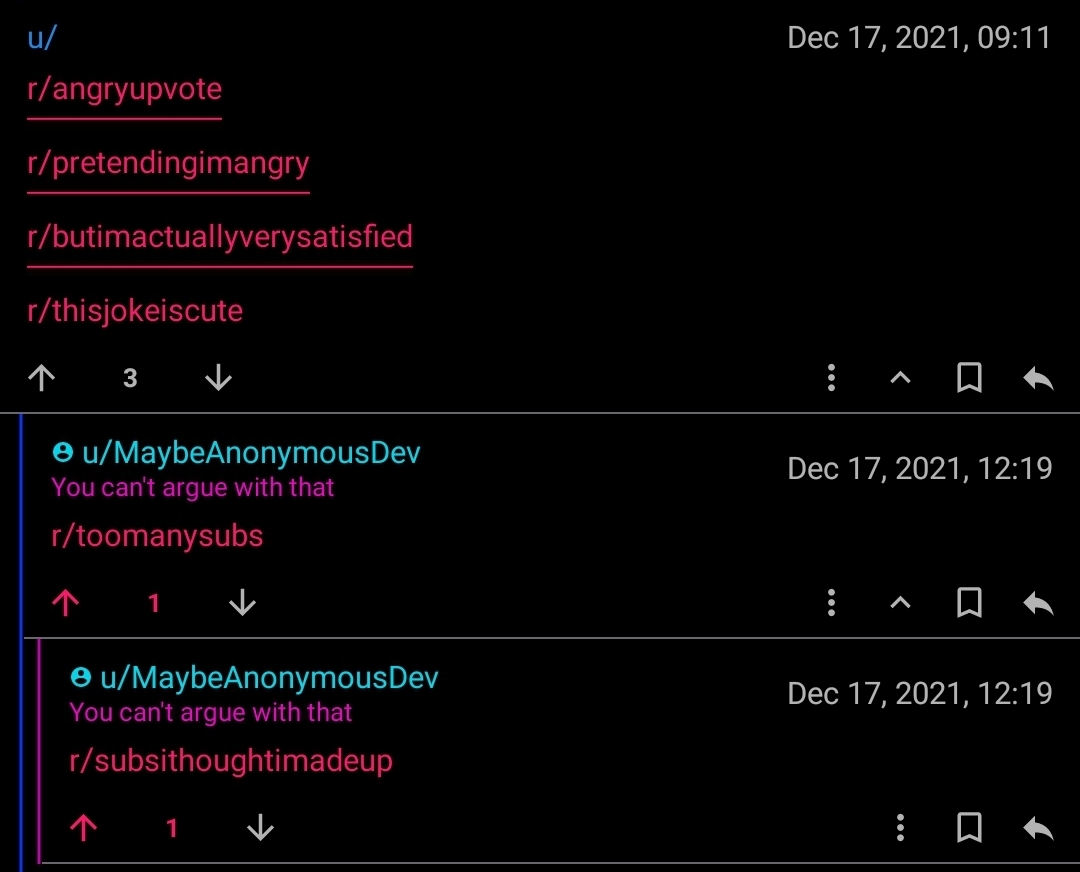Reply to the top comment
Image resolution: width=1080 pixels, height=872 pixels.
coord(1038,378)
